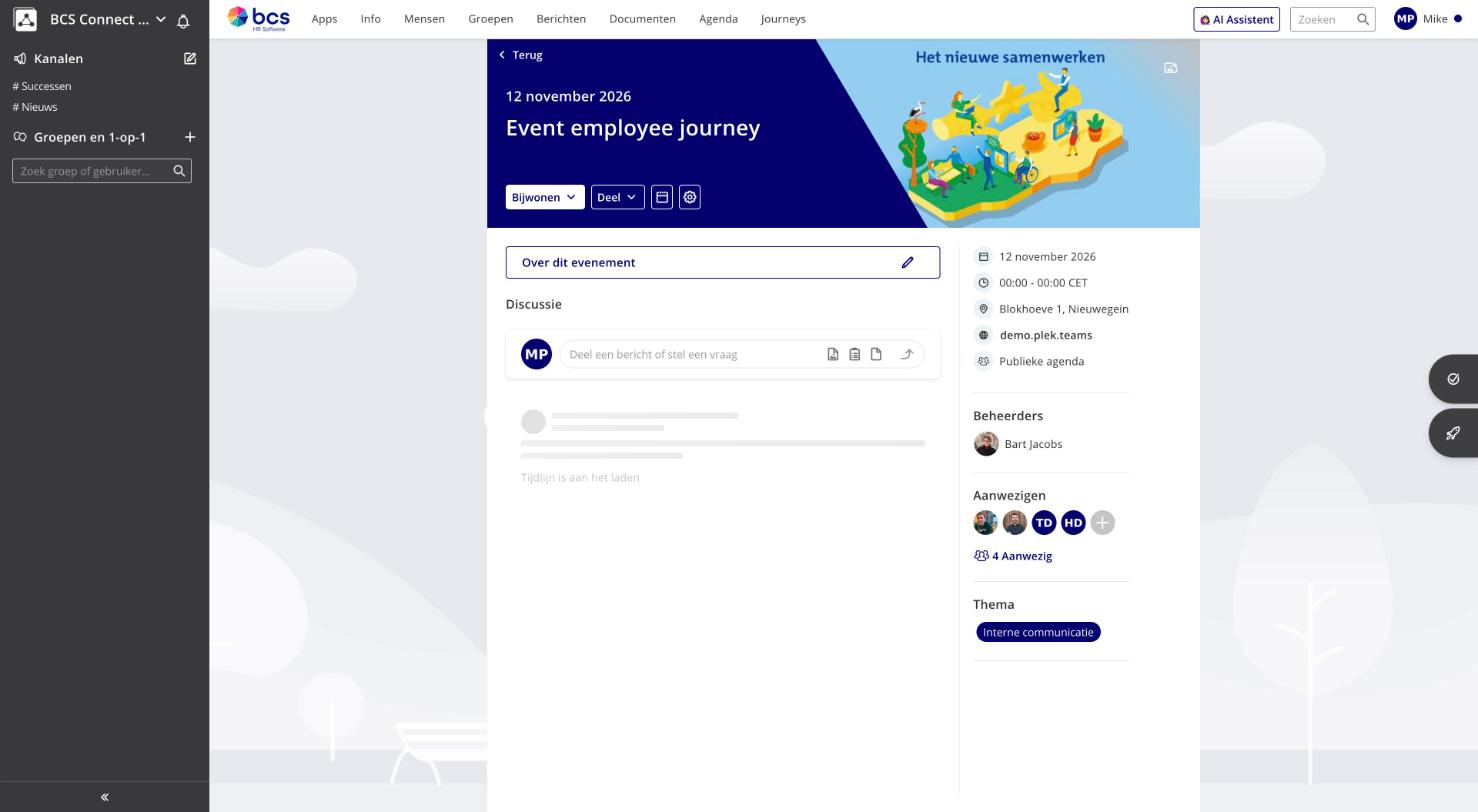Go back with the Terug link
Screen dimensions: 1478x812
(521, 55)
